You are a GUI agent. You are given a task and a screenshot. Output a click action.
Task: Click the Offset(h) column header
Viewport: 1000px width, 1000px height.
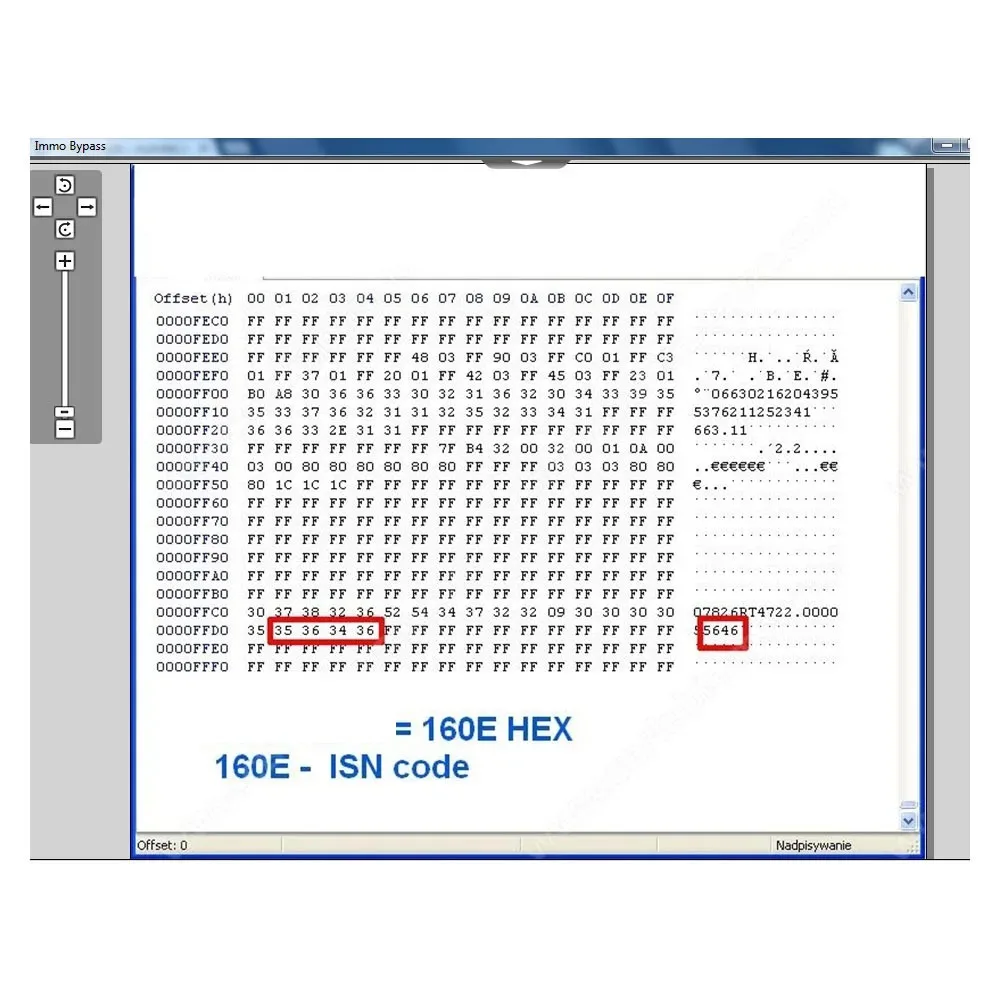click(x=193, y=298)
